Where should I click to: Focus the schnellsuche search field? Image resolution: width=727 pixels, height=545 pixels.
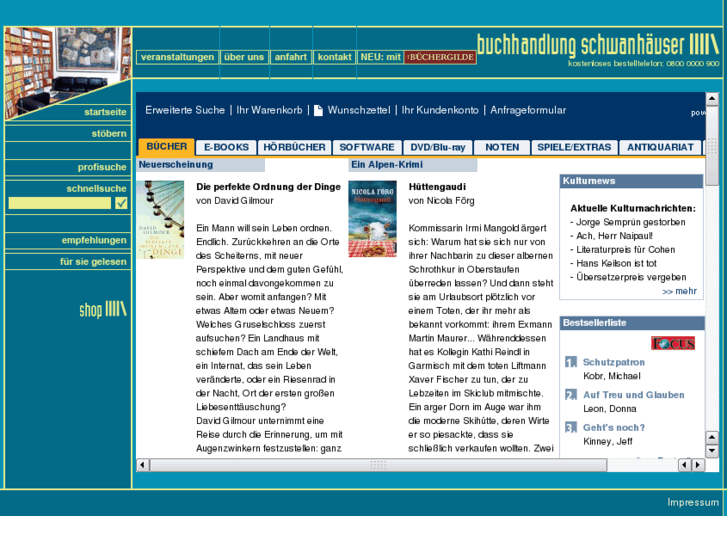(x=60, y=203)
